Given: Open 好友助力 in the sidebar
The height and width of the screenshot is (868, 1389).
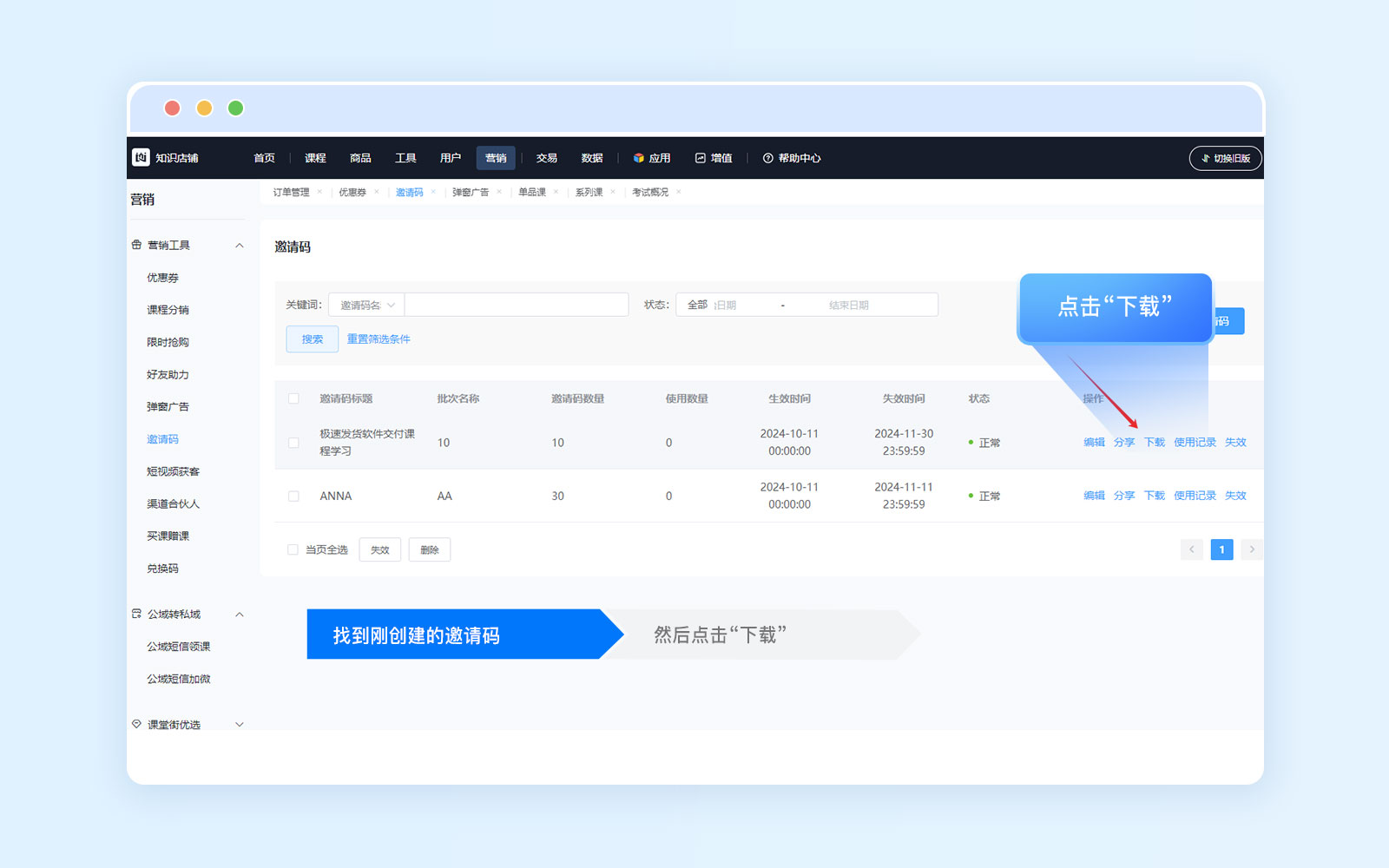Looking at the screenshot, I should 168,375.
